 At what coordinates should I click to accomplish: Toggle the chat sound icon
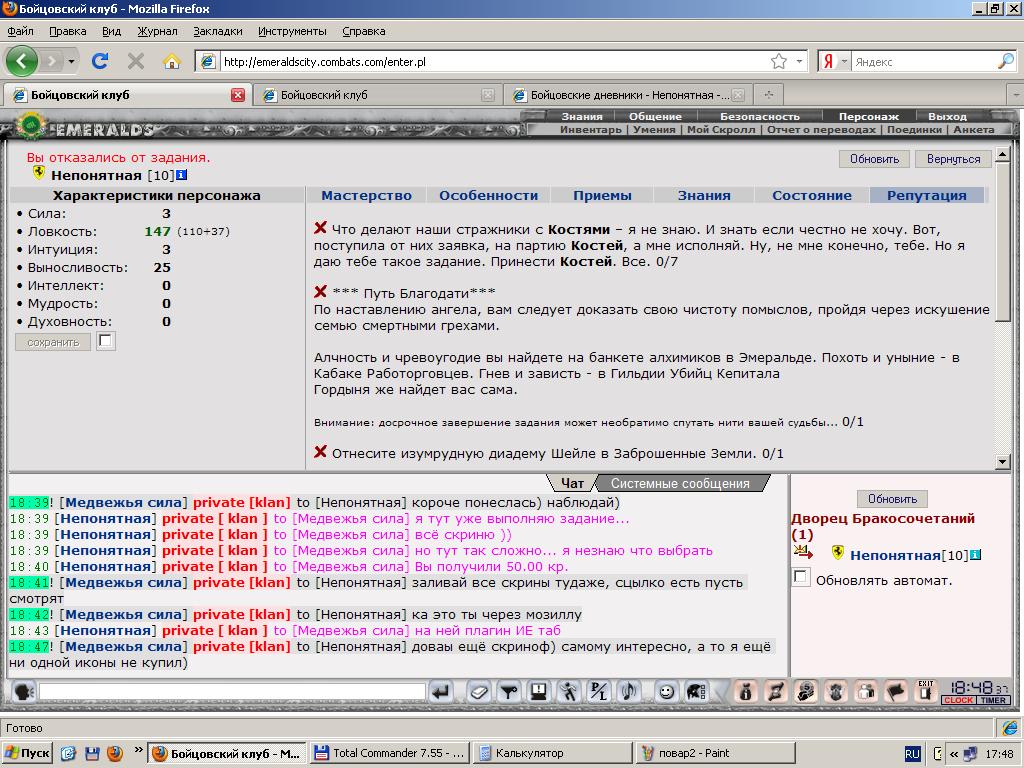(629, 692)
